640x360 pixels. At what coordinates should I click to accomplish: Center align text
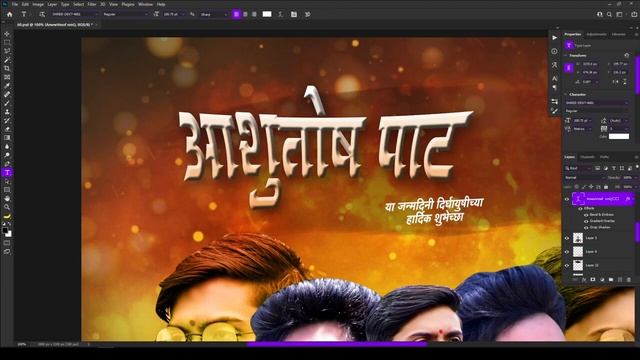coord(245,14)
